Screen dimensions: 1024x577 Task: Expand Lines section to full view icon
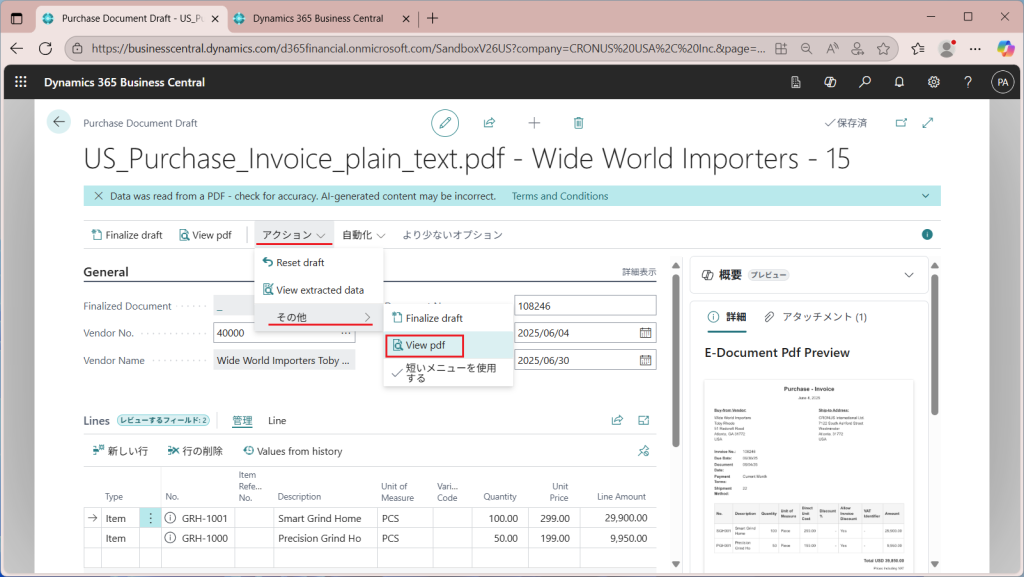point(643,420)
